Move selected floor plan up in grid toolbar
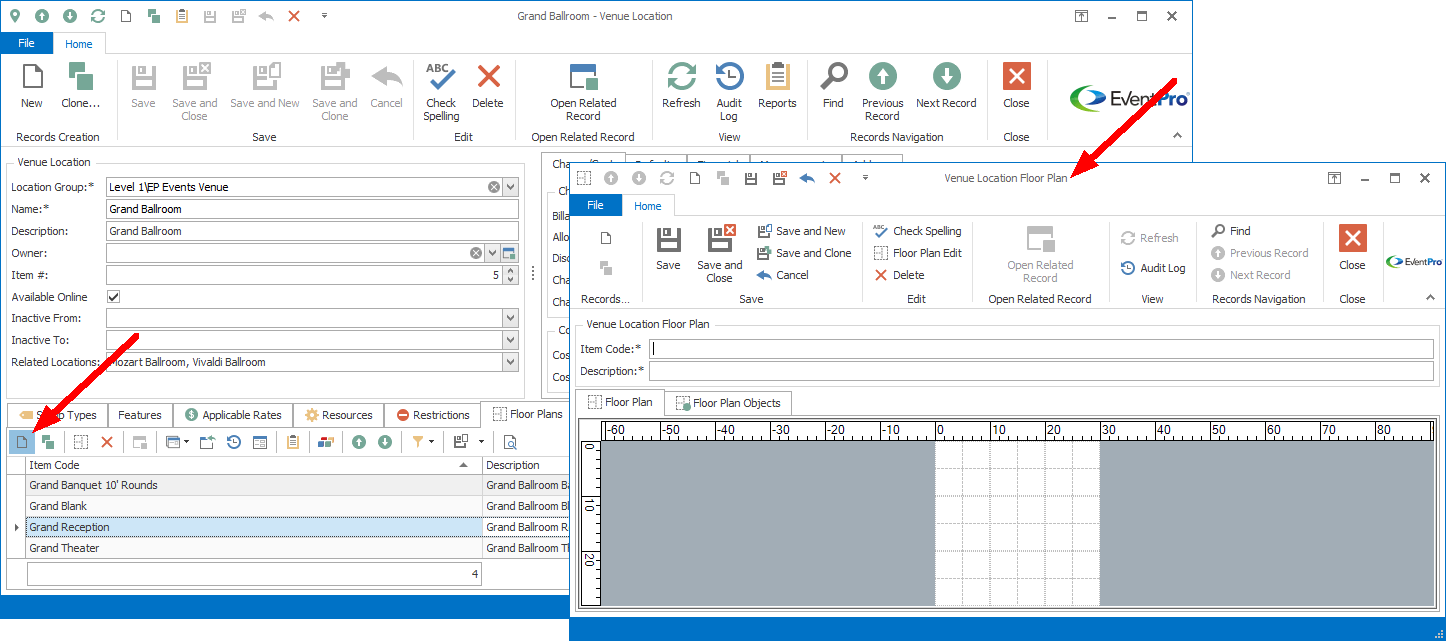Viewport: 1446px width, 641px height. (x=359, y=442)
